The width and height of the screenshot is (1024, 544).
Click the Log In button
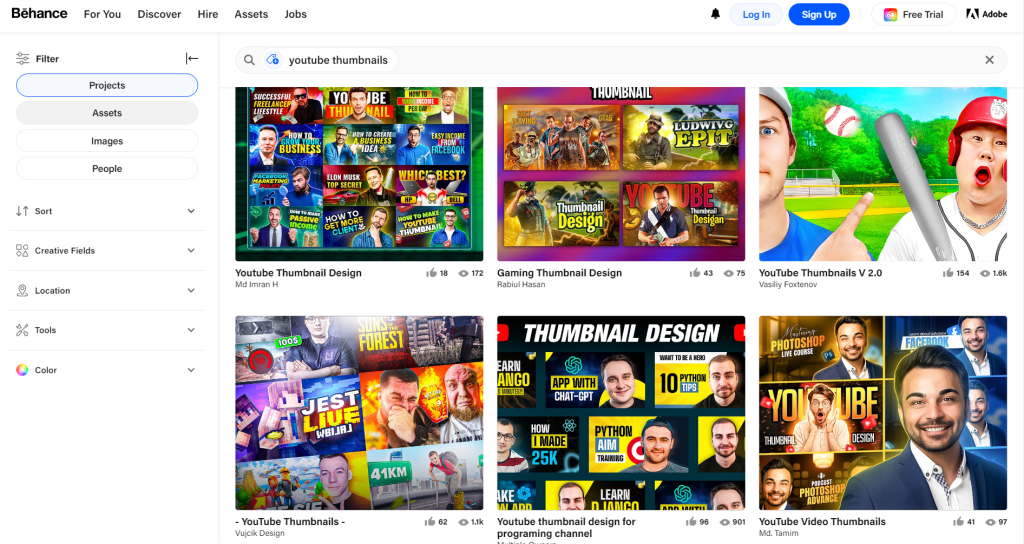(756, 14)
